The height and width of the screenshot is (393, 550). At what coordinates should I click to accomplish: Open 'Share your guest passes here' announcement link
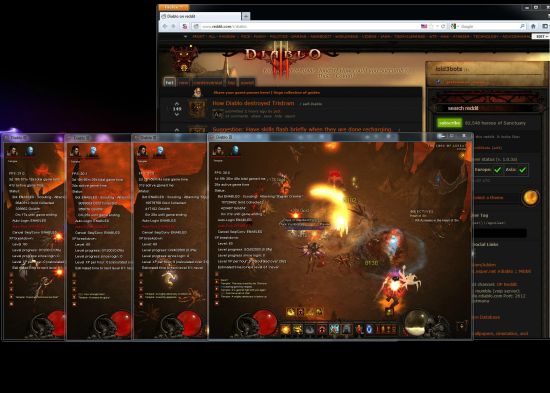coord(267,93)
